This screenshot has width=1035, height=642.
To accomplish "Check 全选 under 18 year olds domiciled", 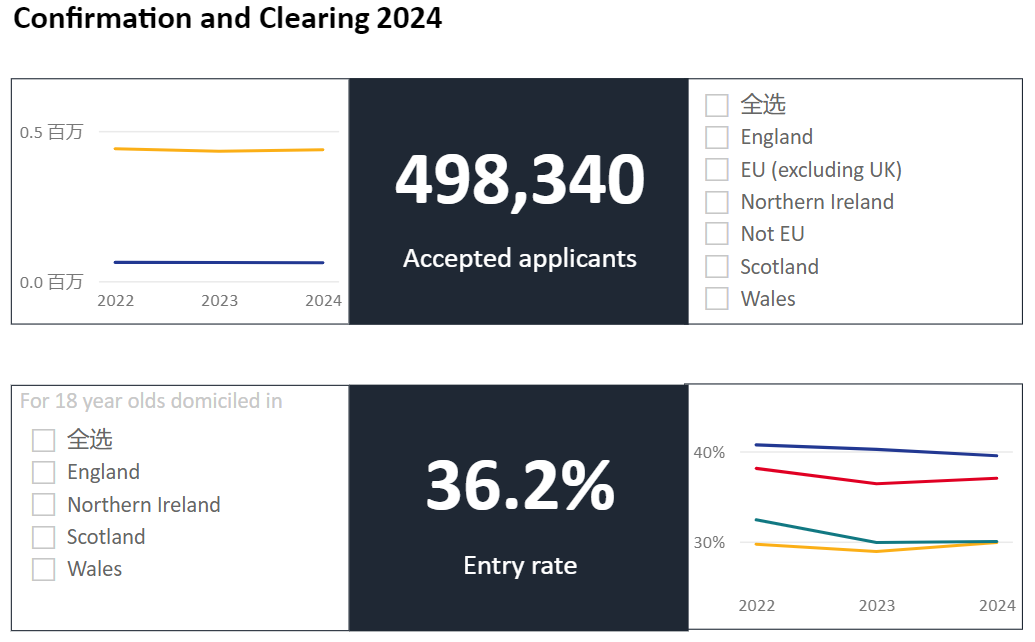I will (x=44, y=440).
